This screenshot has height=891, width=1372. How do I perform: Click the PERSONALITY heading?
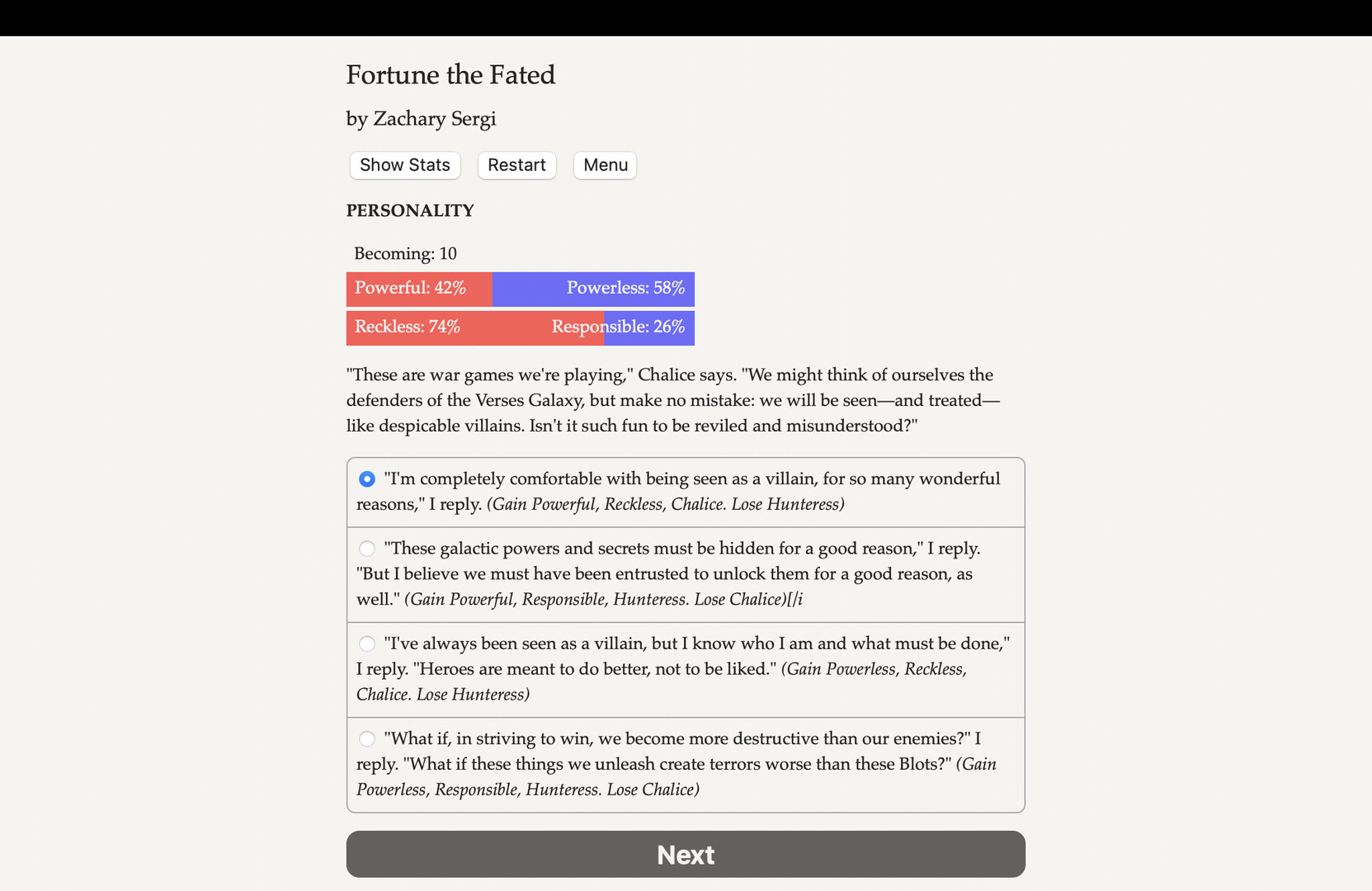pyautogui.click(x=409, y=210)
